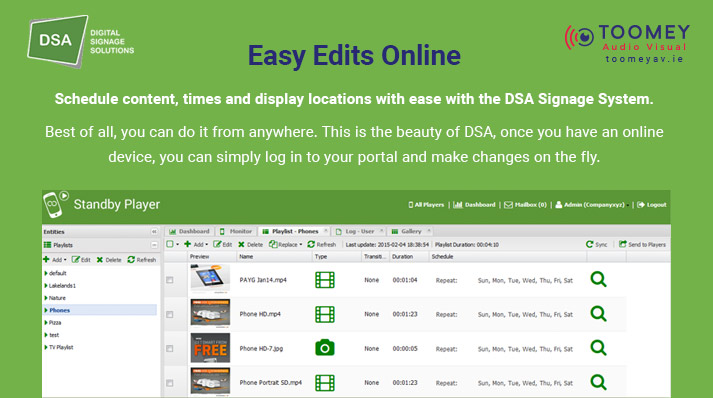Click video type icon of Phone HD.mp4
713x398 pixels.
tap(325, 314)
